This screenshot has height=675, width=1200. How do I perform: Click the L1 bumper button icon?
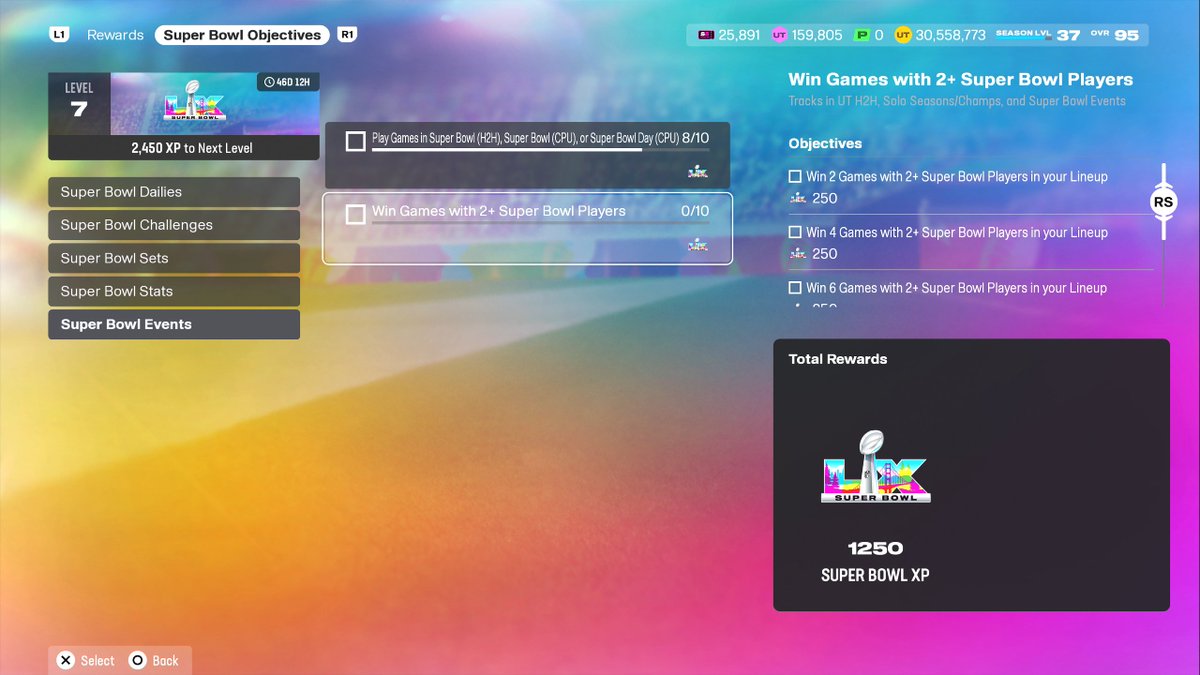point(59,35)
